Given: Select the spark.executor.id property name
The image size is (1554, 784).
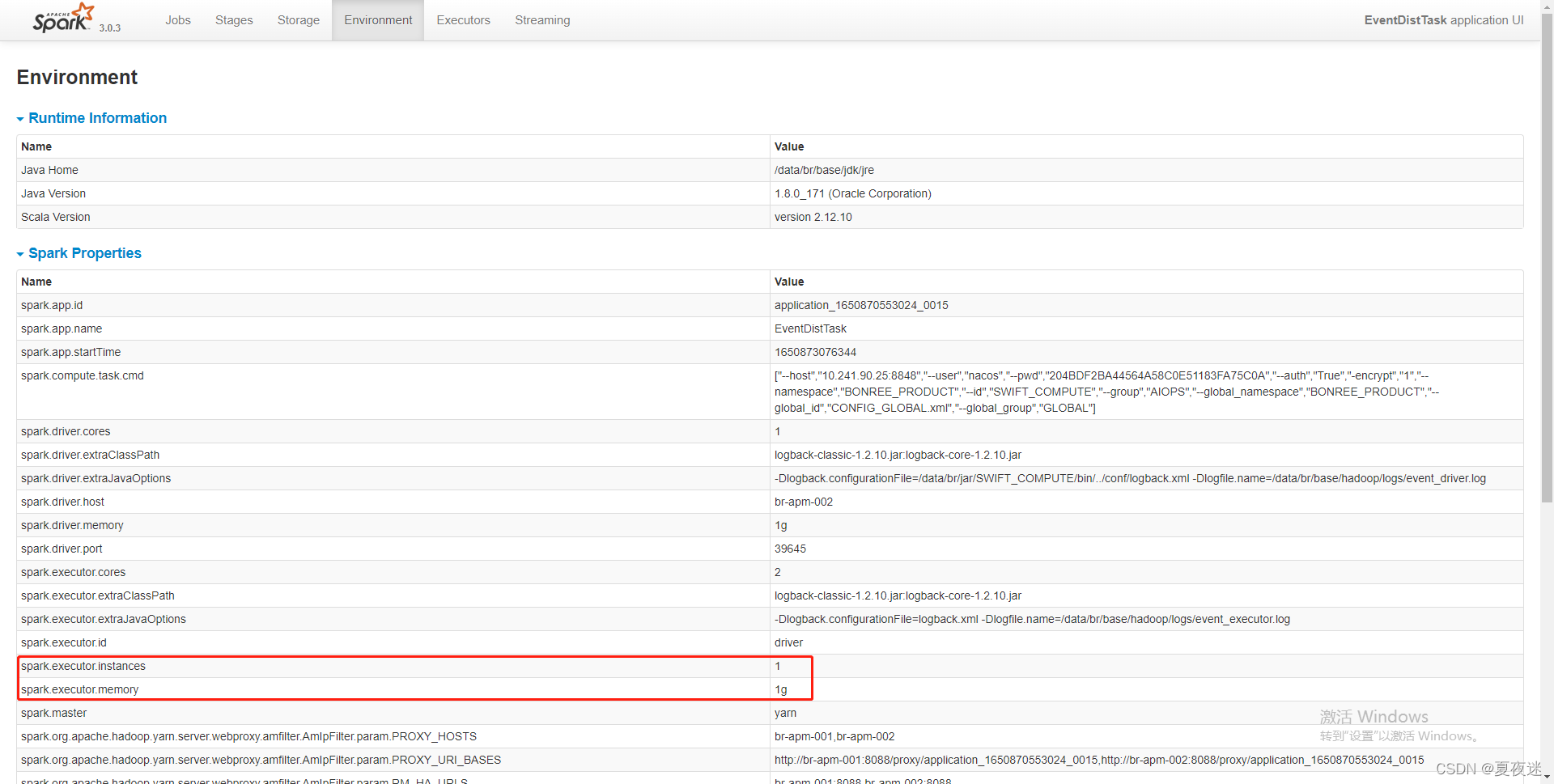Looking at the screenshot, I should pos(64,642).
